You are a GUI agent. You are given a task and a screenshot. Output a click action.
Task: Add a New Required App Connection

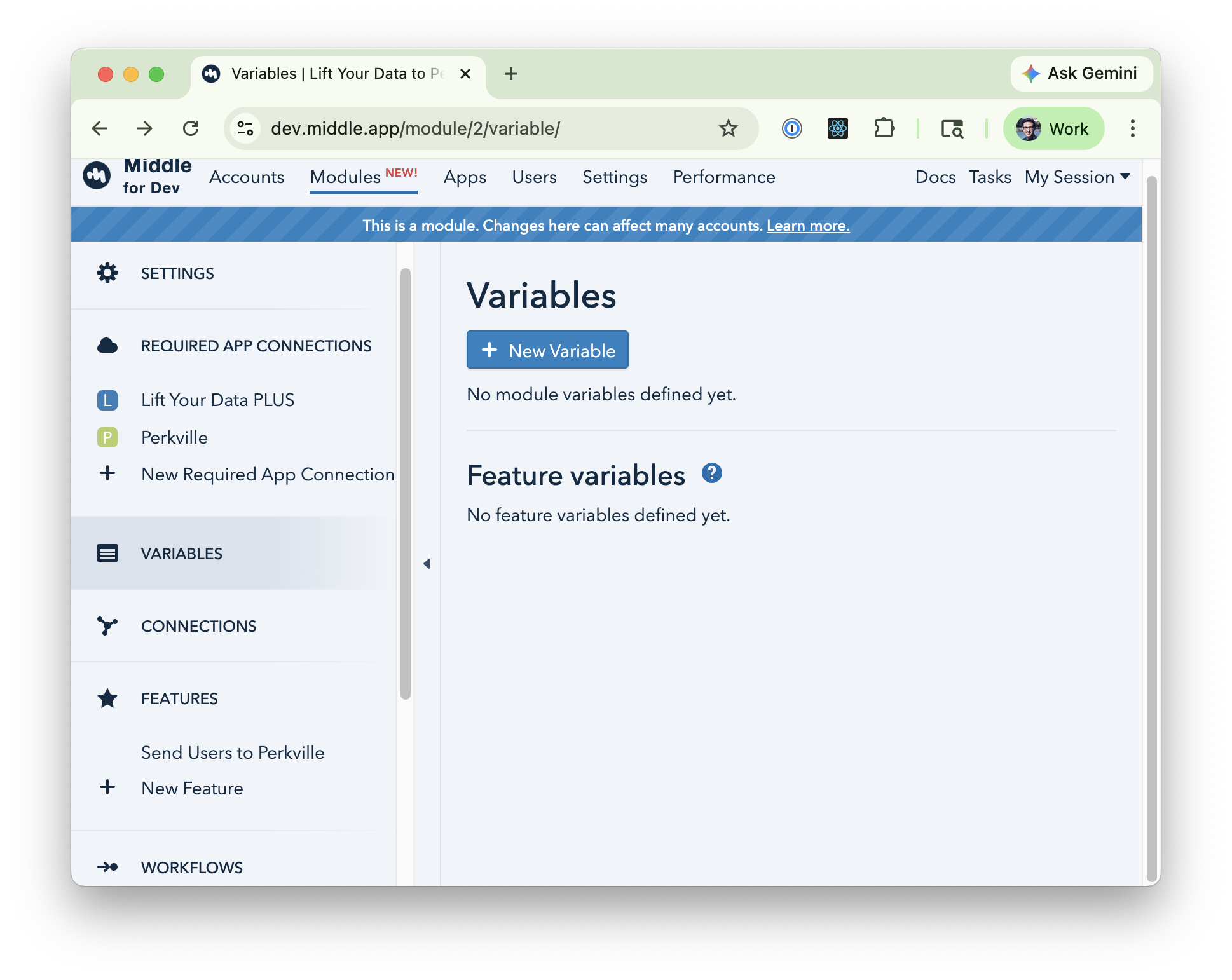pos(267,474)
